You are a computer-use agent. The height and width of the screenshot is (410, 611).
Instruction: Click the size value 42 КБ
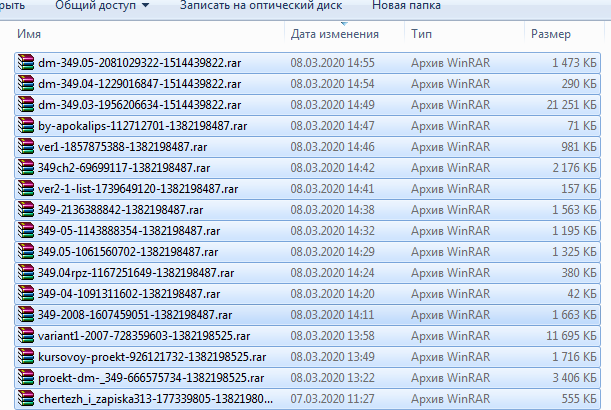tap(582, 295)
